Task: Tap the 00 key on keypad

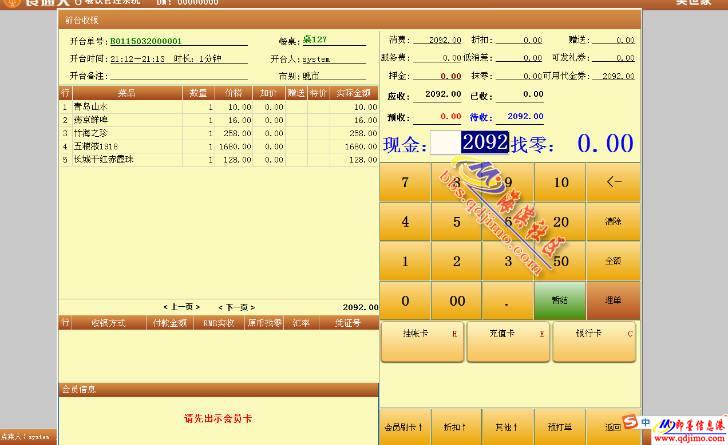Action: pos(457,300)
